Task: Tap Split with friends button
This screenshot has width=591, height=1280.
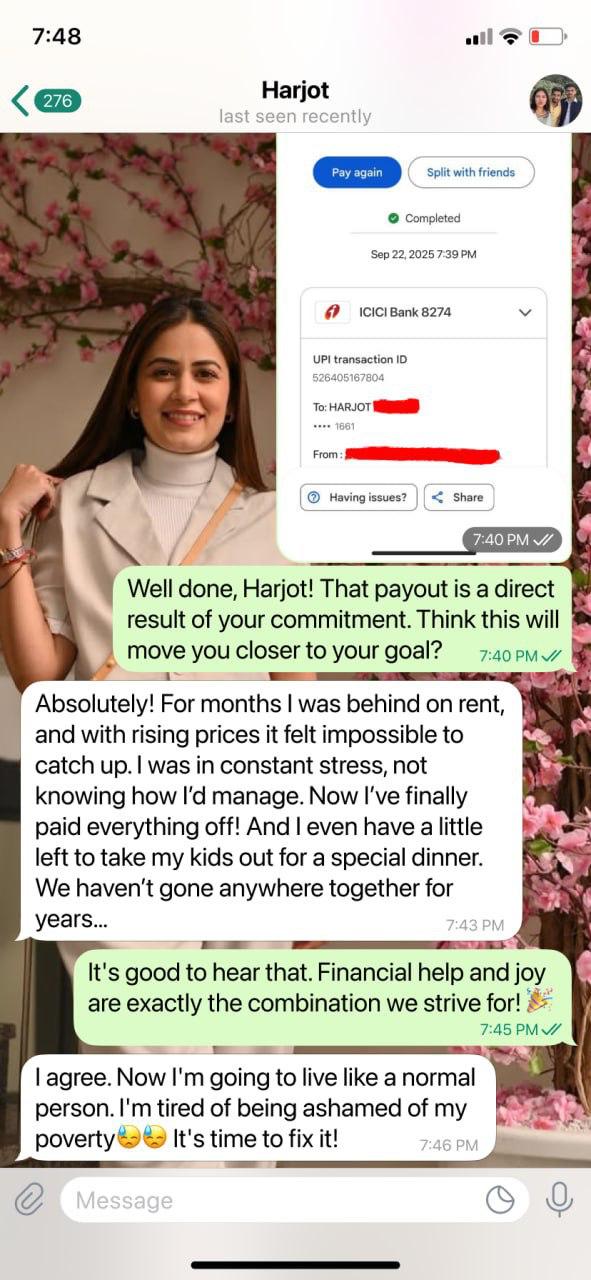Action: [471, 172]
